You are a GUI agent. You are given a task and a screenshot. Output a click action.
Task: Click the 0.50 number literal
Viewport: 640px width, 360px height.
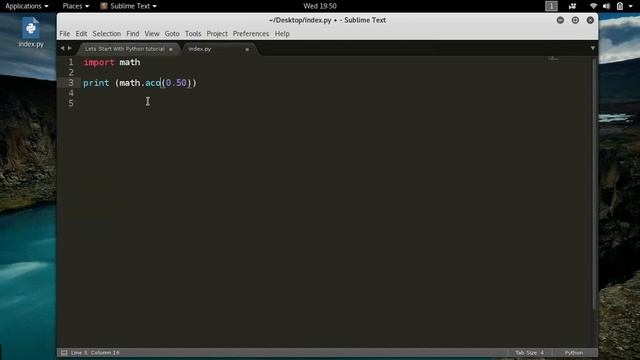(x=176, y=83)
